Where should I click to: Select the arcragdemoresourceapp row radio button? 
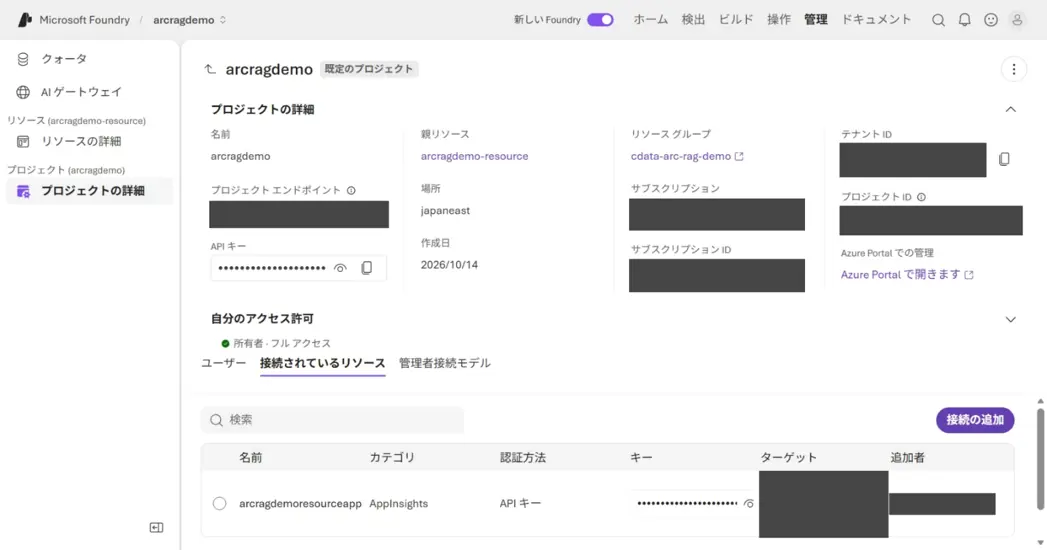tap(219, 503)
